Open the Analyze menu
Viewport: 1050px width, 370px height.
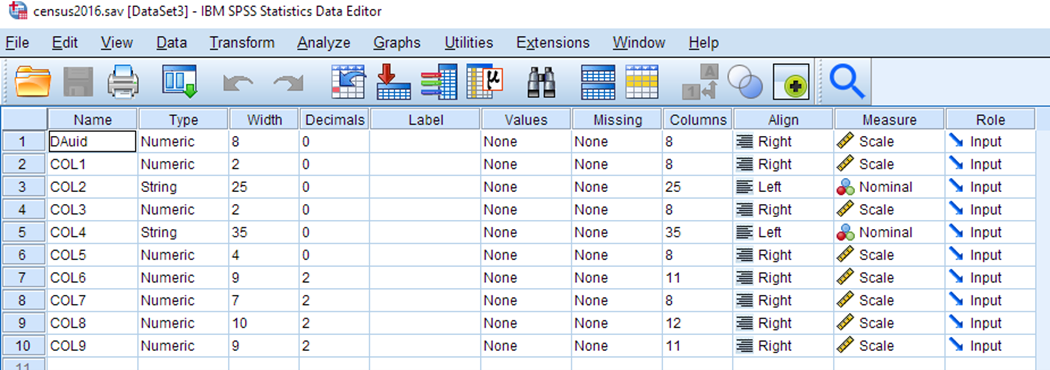[324, 43]
